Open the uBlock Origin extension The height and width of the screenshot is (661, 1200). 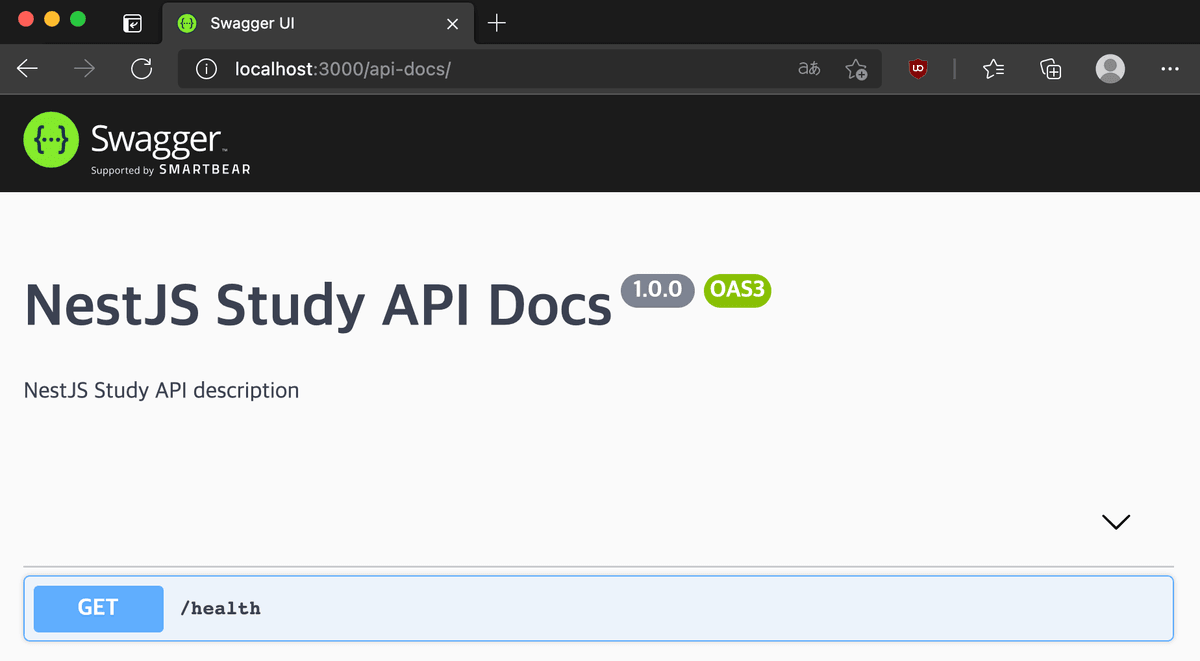[917, 69]
